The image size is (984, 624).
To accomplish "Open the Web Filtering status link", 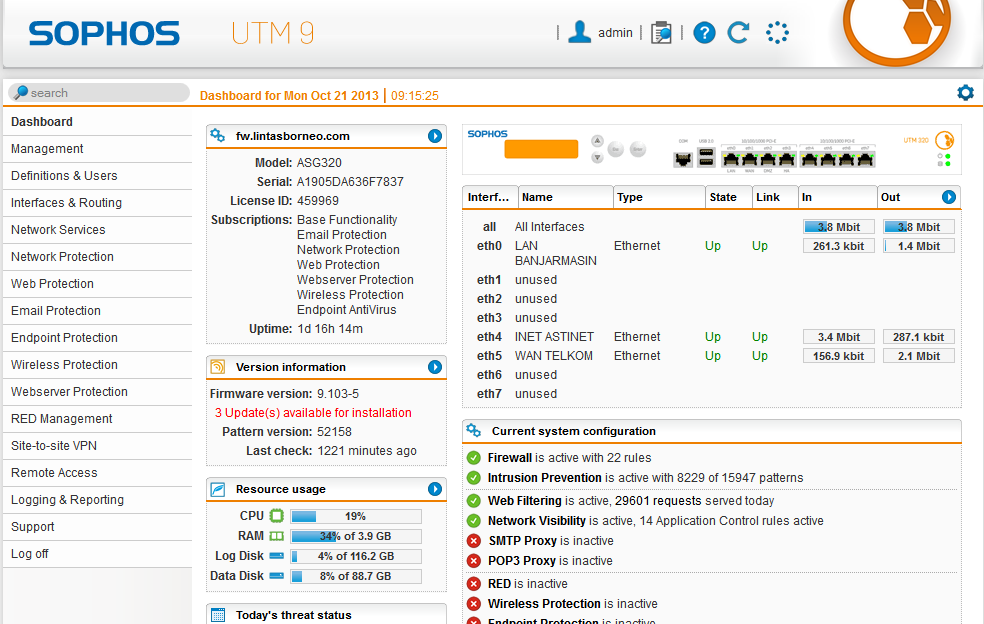I will 525,501.
